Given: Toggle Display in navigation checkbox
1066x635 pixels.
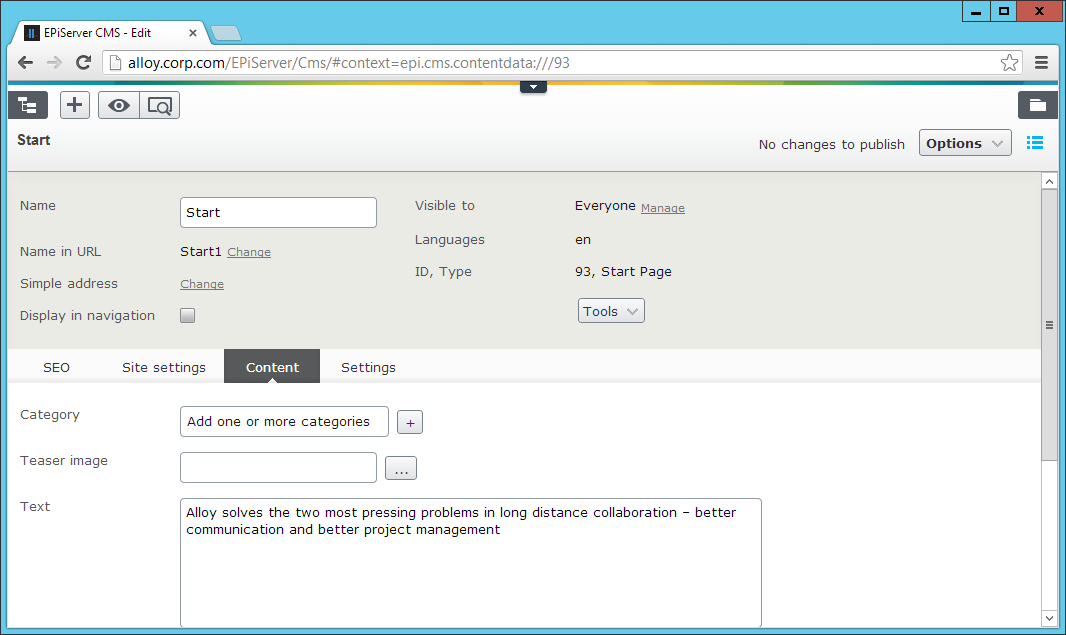Looking at the screenshot, I should [188, 315].
